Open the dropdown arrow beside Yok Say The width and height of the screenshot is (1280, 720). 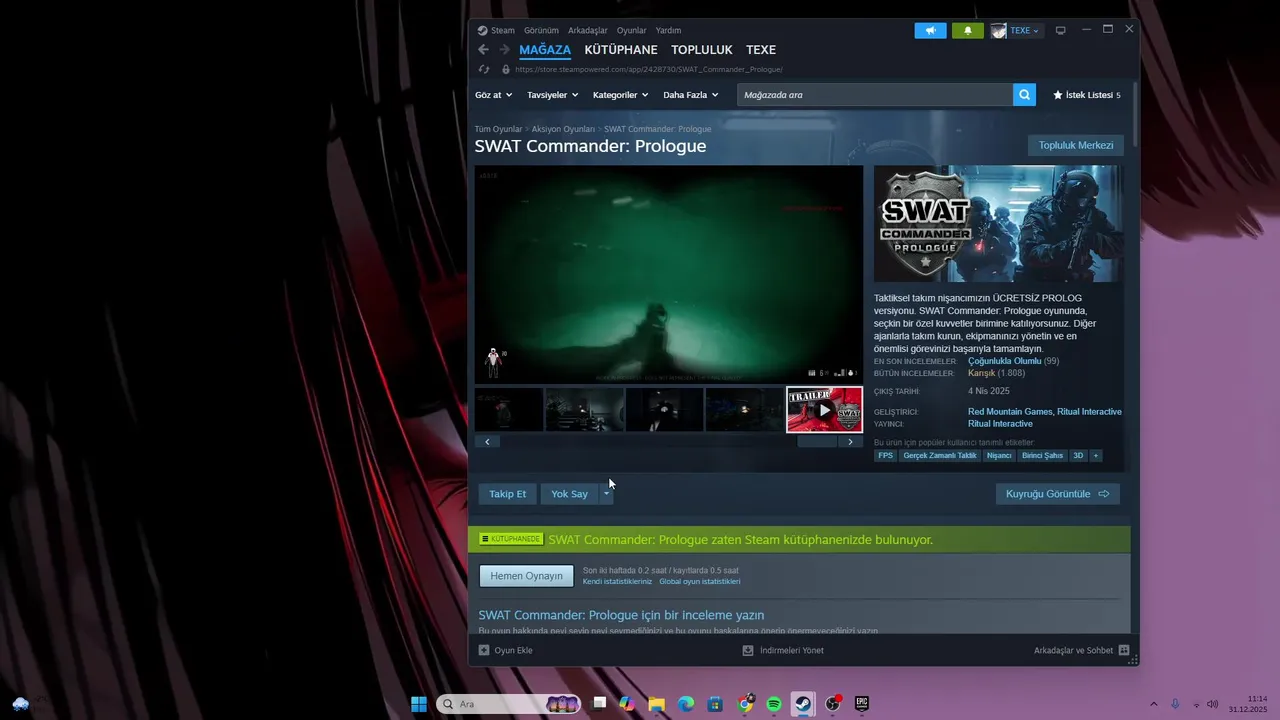tap(606, 494)
